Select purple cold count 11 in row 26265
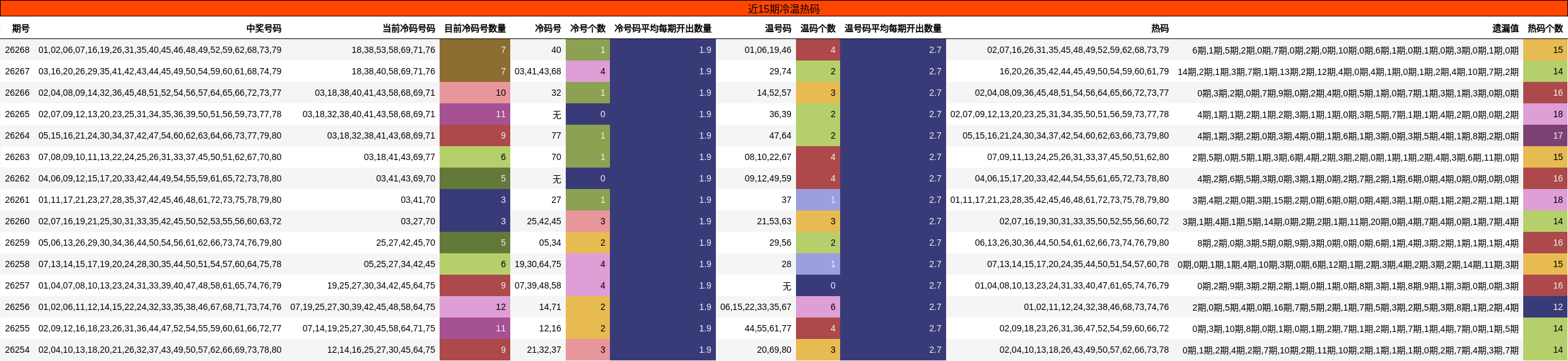This screenshot has width=1568, height=361. tap(475, 114)
